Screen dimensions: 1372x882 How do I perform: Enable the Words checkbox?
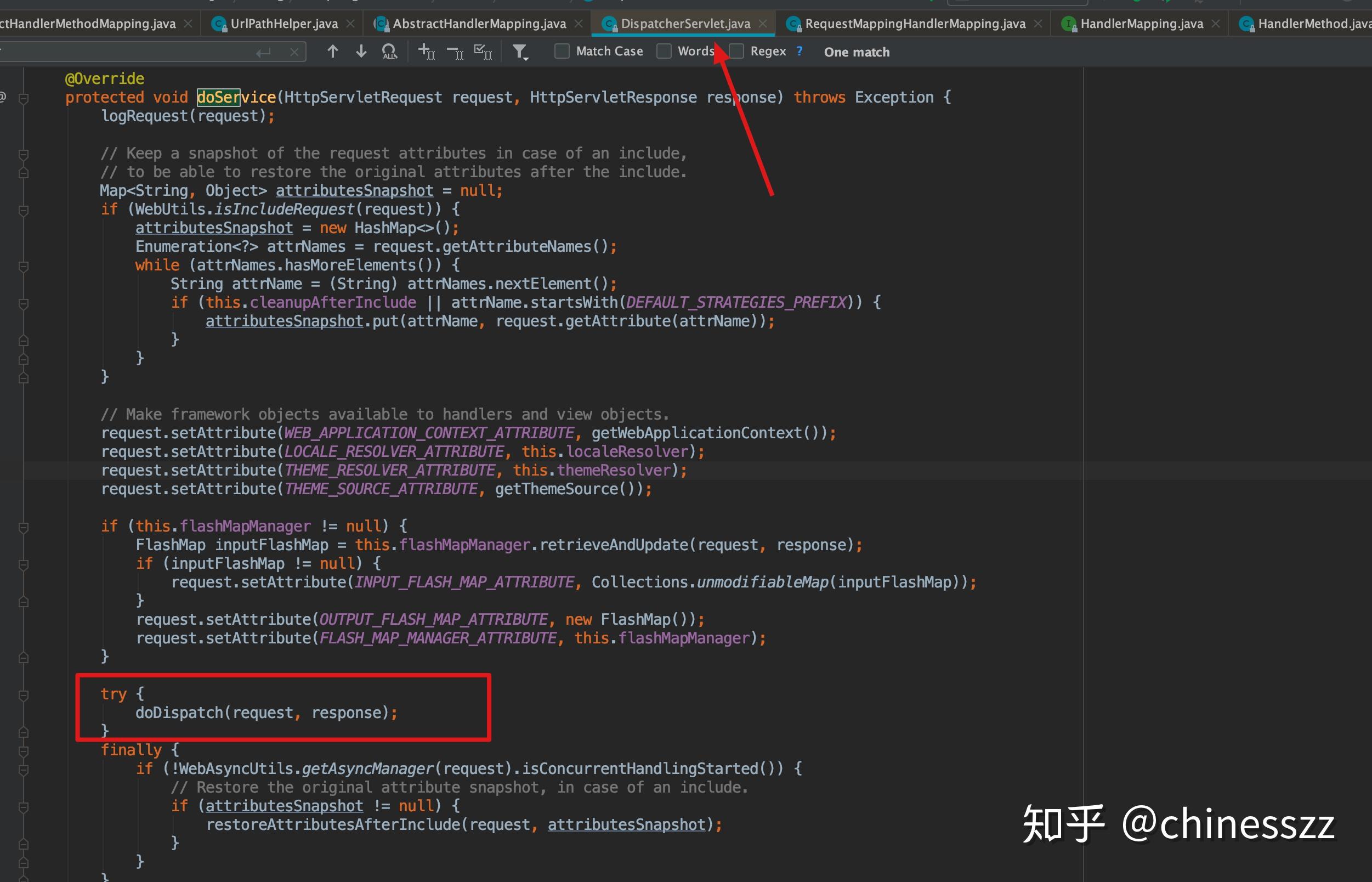tap(664, 52)
